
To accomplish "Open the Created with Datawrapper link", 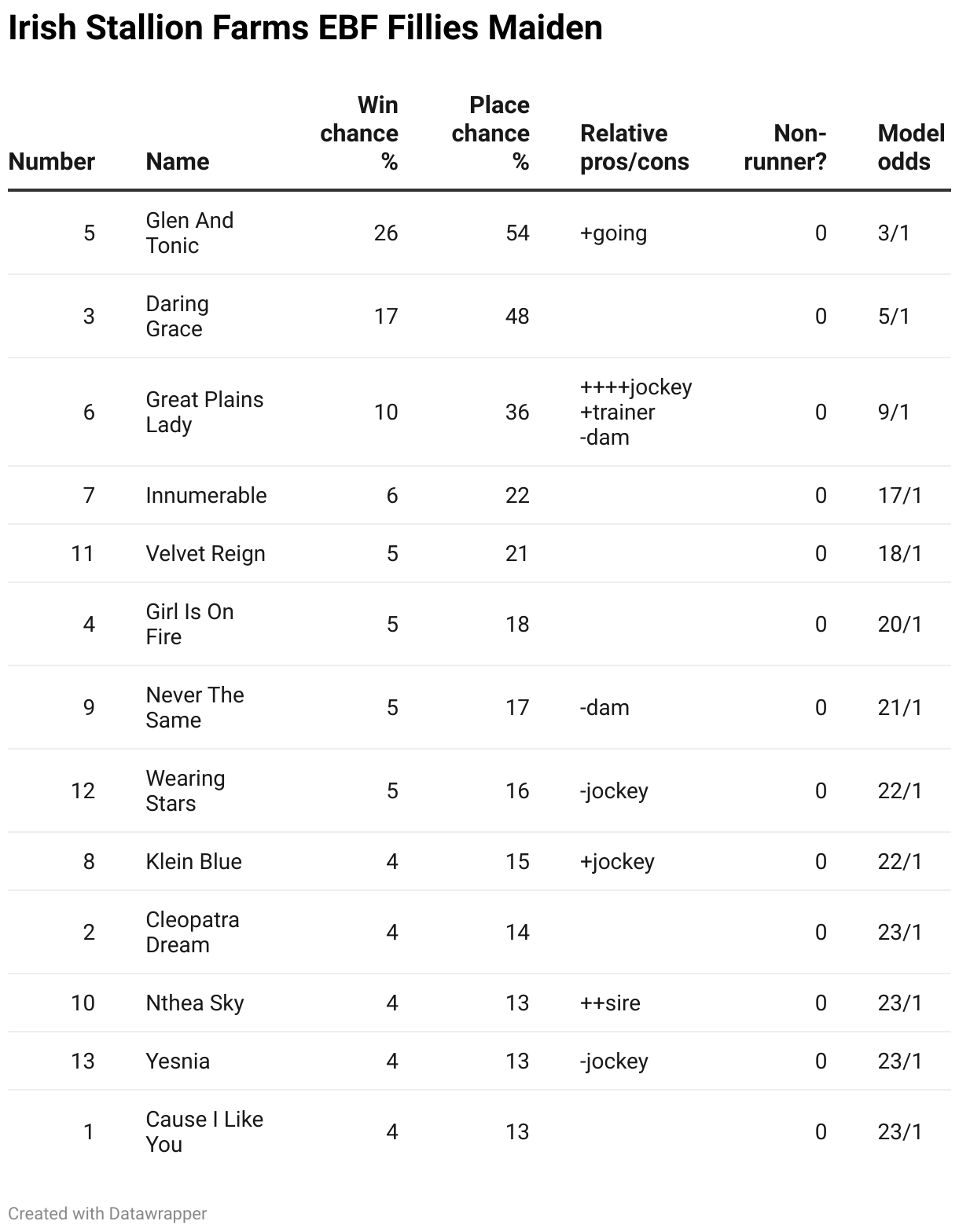I will (x=108, y=1213).
